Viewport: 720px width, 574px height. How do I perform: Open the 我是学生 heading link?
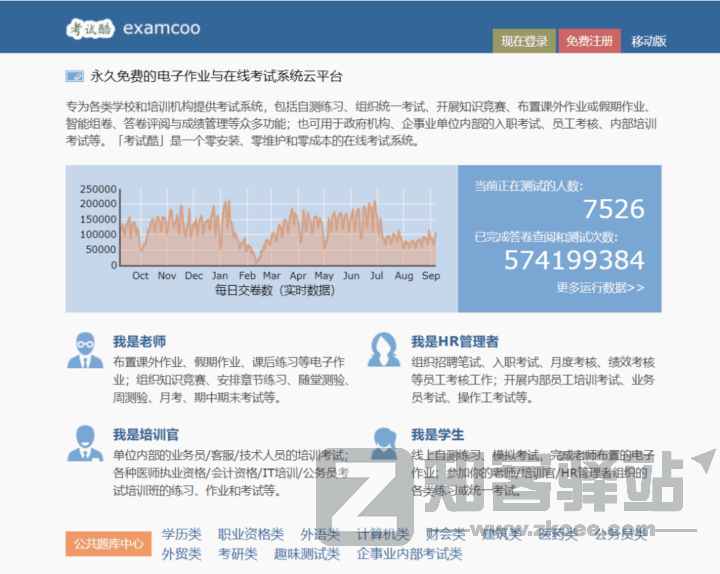[438, 435]
